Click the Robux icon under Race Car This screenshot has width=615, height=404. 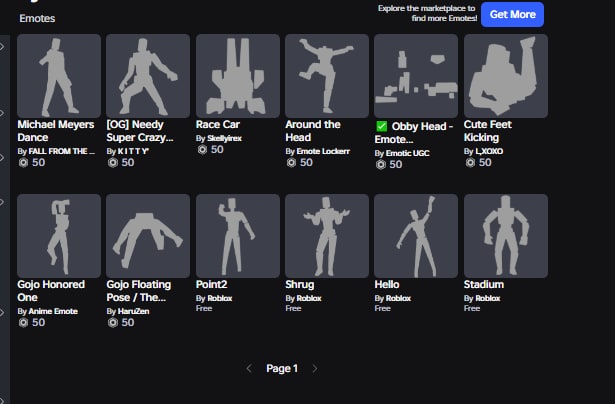[202, 149]
